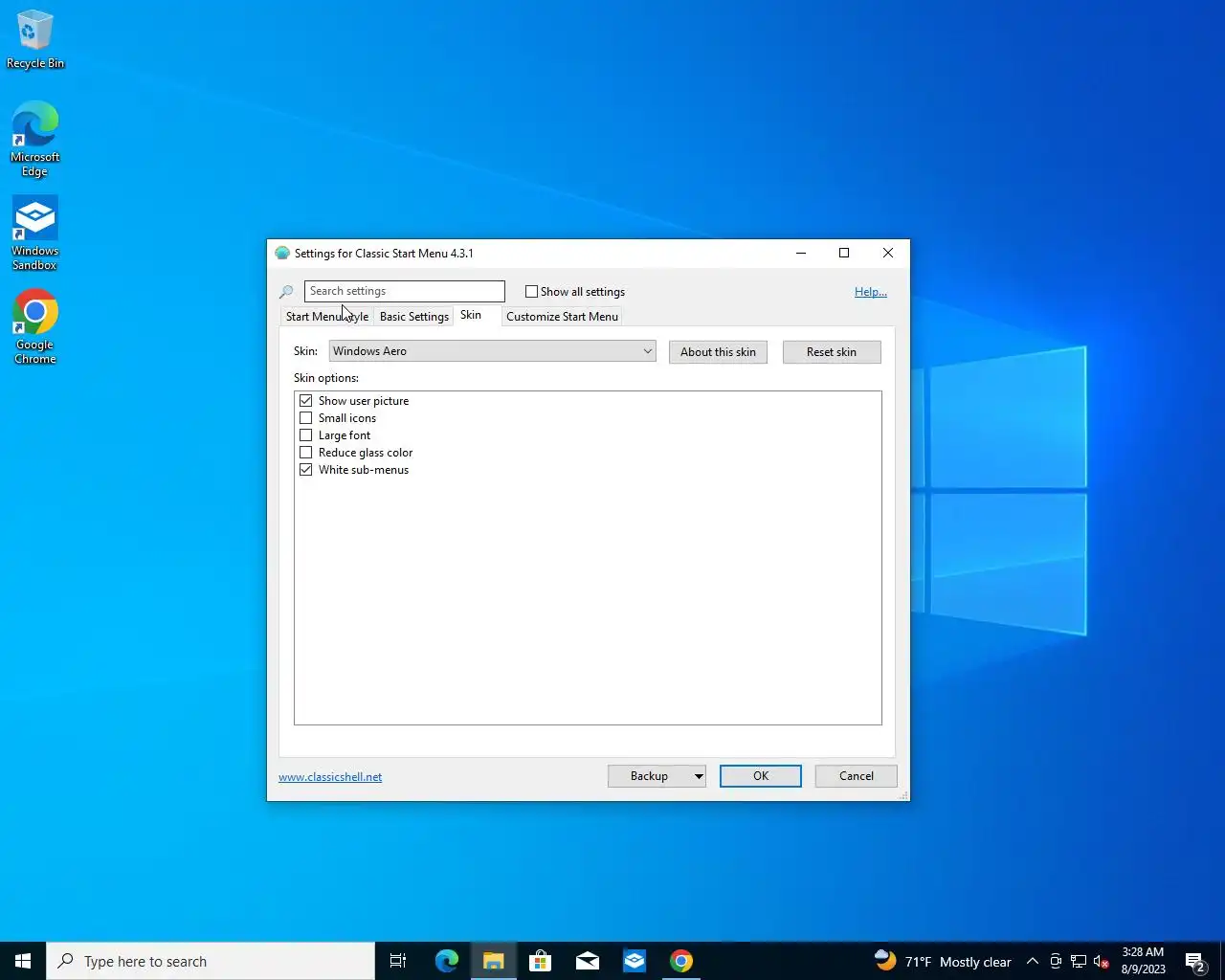
Task: Open the notification center icon
Action: click(1195, 962)
